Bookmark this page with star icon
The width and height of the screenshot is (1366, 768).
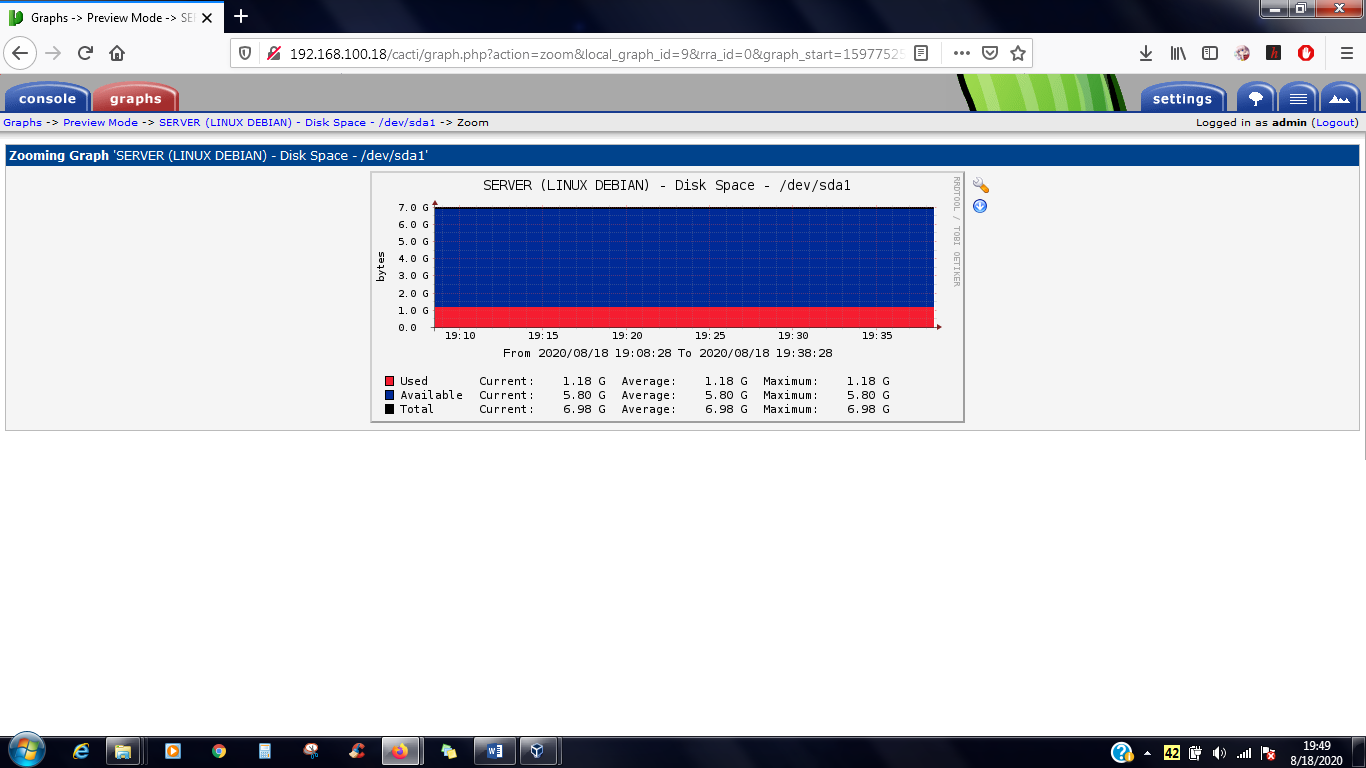pyautogui.click(x=1018, y=53)
